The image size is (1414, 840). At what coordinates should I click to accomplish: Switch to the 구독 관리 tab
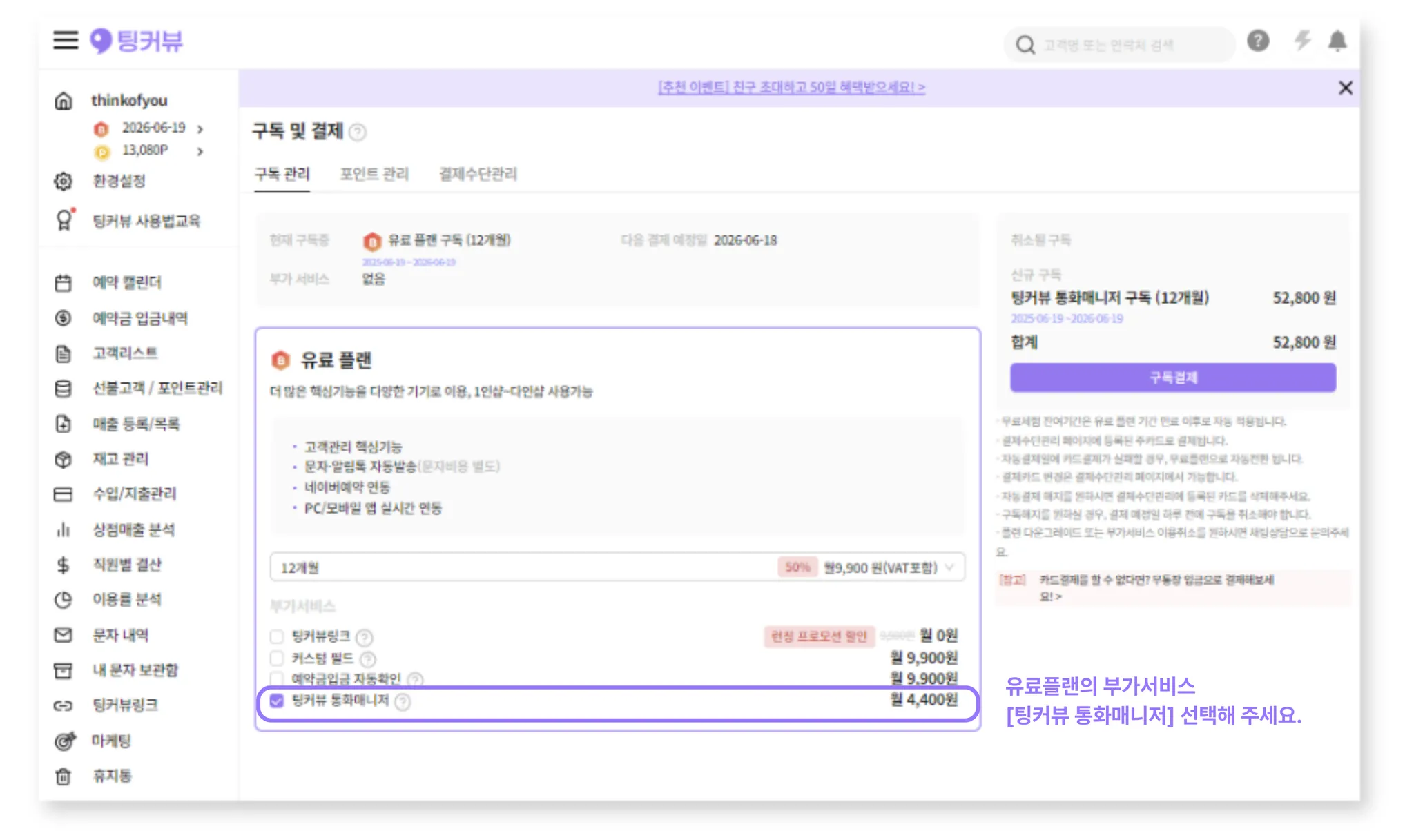[x=282, y=174]
